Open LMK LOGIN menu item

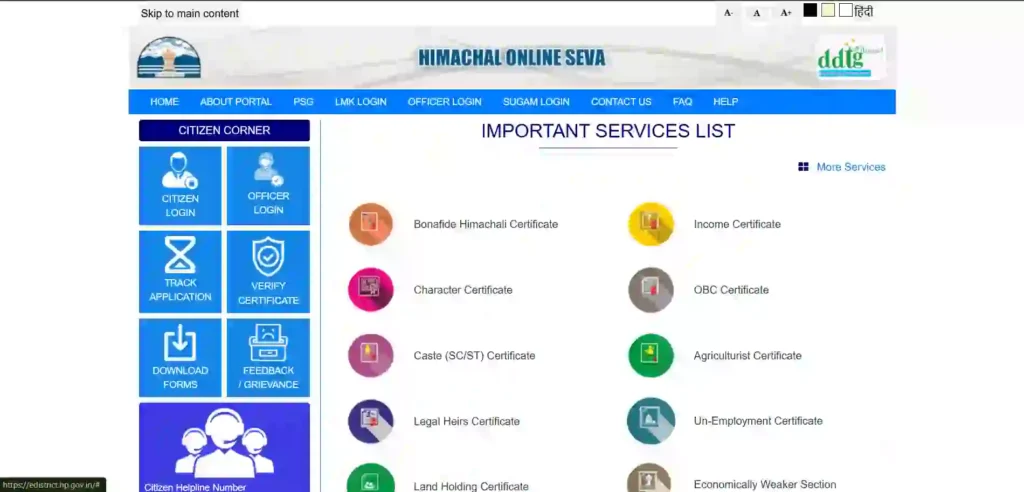pos(360,102)
